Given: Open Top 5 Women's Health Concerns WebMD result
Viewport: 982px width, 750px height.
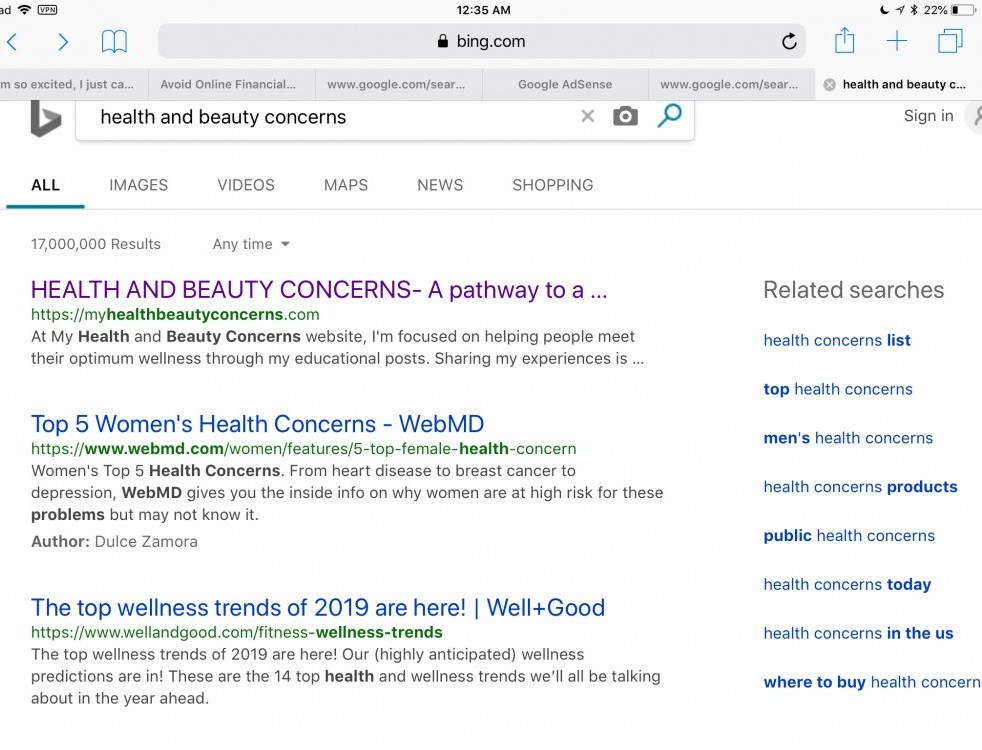Looking at the screenshot, I should 257,424.
